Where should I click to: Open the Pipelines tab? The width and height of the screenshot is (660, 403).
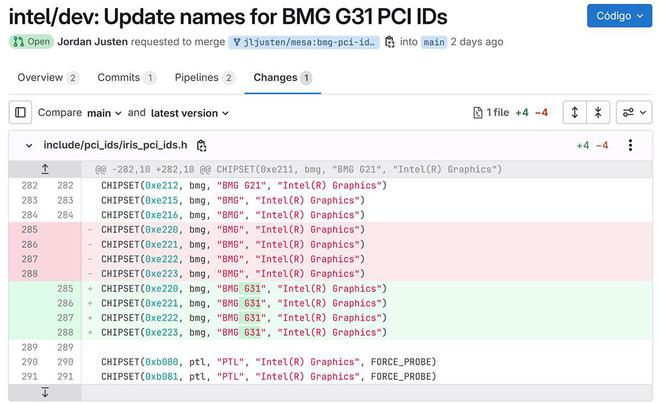(x=204, y=78)
